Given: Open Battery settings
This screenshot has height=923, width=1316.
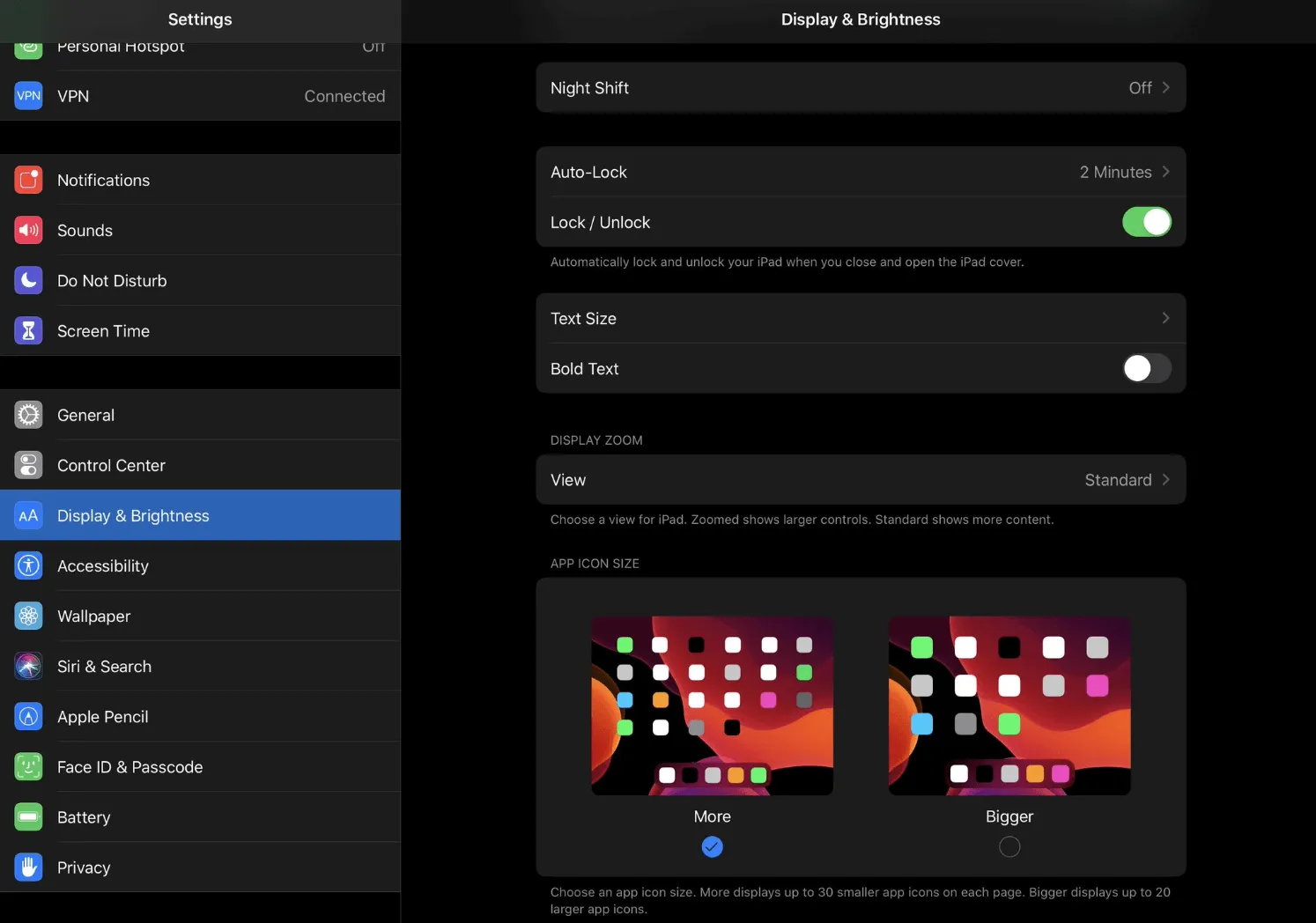Looking at the screenshot, I should click(200, 816).
